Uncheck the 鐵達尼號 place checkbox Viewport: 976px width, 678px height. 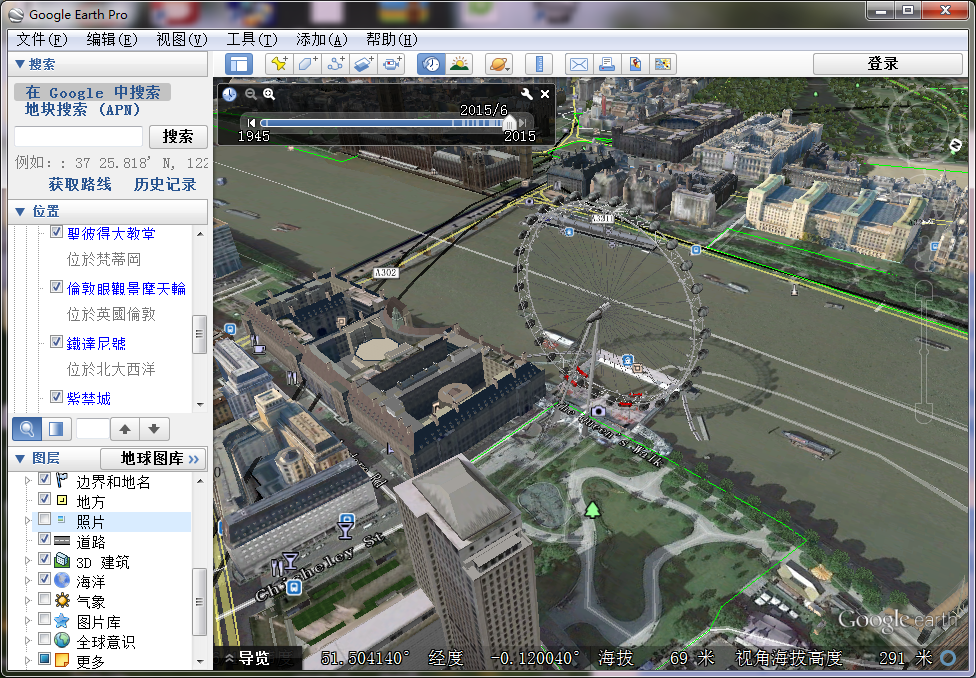56,342
